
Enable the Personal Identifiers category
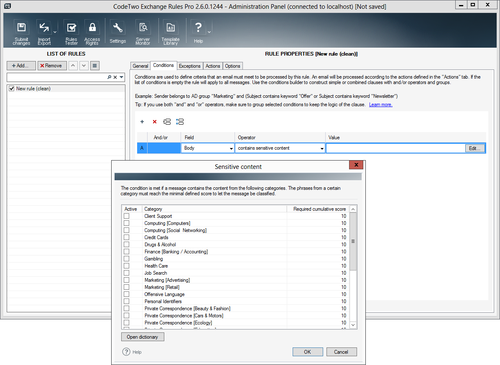pos(127,301)
